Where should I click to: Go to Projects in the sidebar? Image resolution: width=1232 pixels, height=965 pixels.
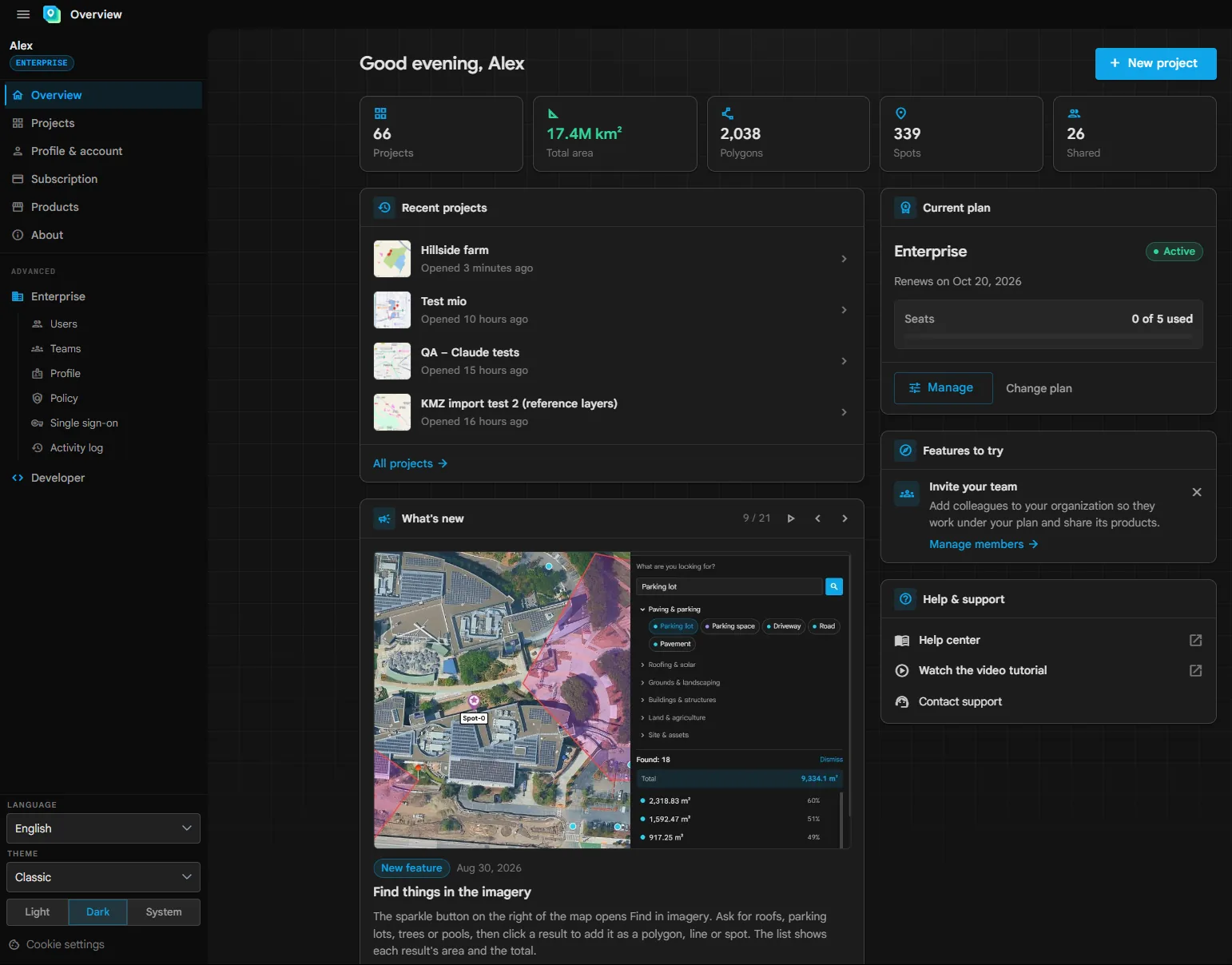pyautogui.click(x=103, y=123)
